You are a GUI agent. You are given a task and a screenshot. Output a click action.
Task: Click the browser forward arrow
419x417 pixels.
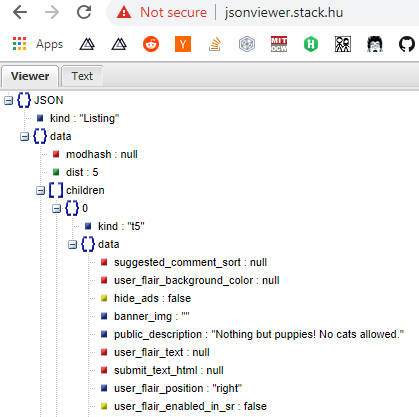coord(52,13)
